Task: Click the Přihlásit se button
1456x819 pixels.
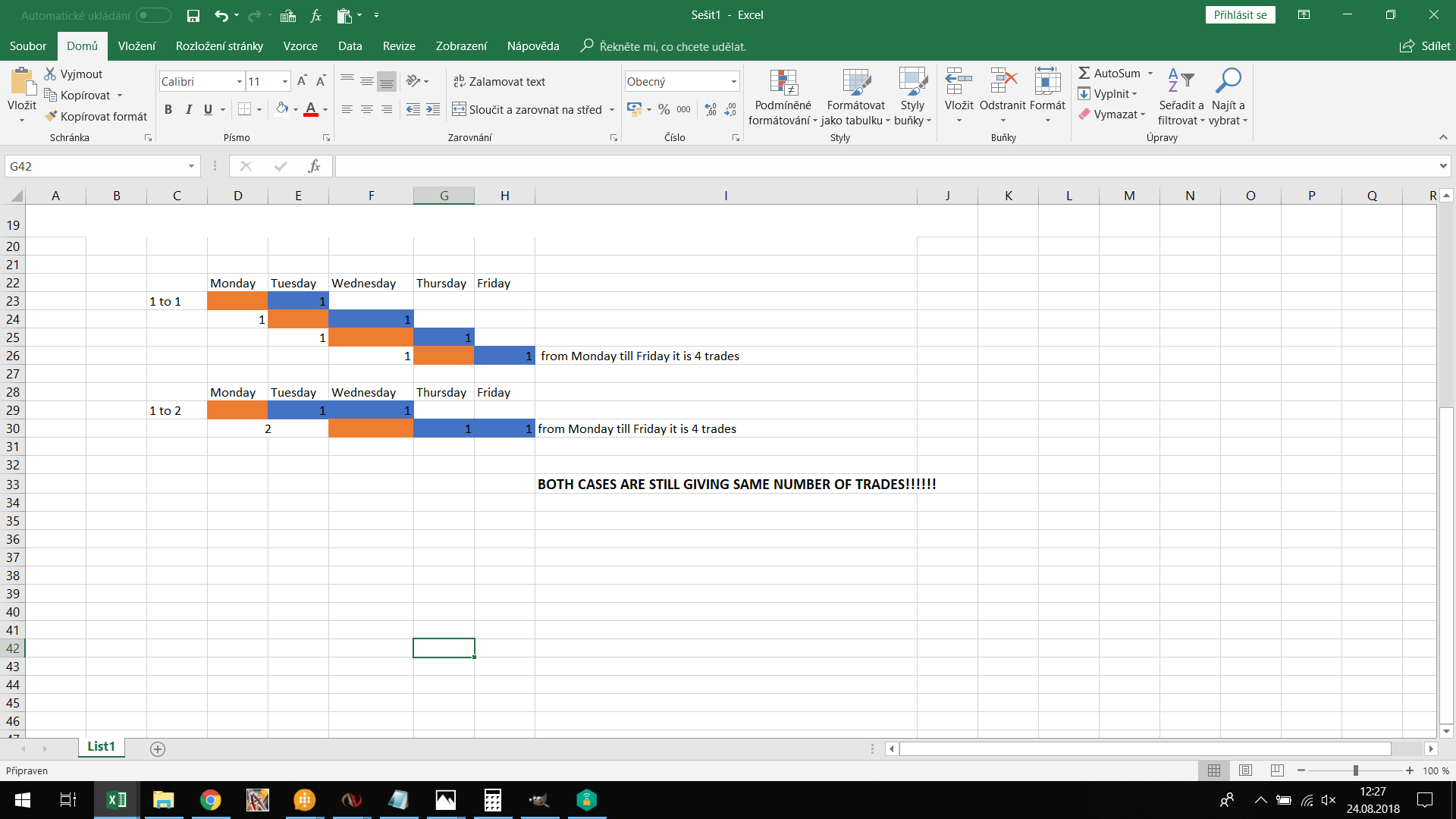Action: (x=1240, y=15)
